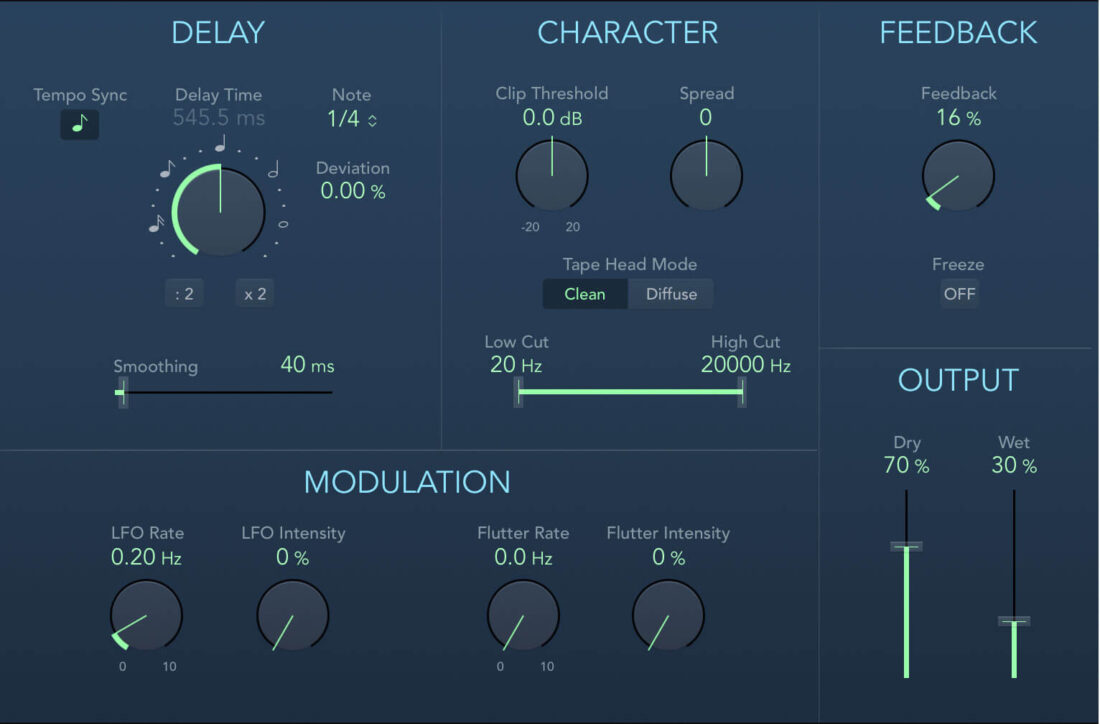Click the Wet output fader handle
The image size is (1100, 724).
pyautogui.click(x=1014, y=621)
